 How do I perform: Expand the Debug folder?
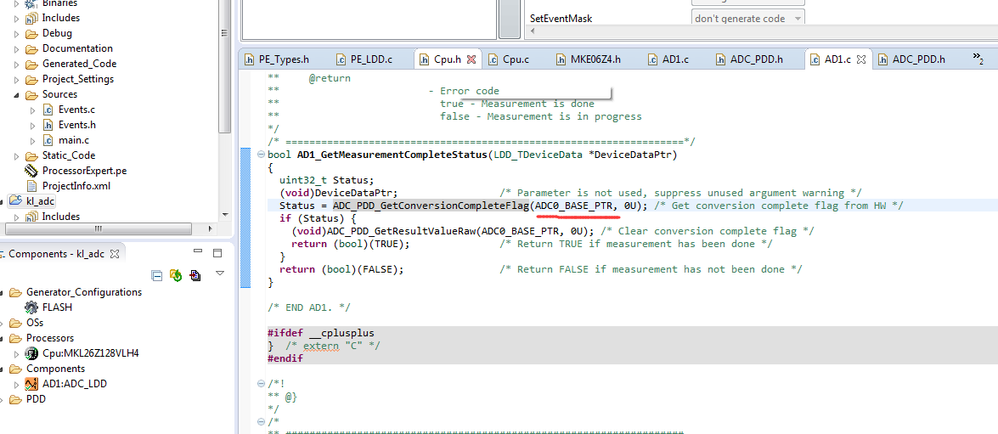17,33
